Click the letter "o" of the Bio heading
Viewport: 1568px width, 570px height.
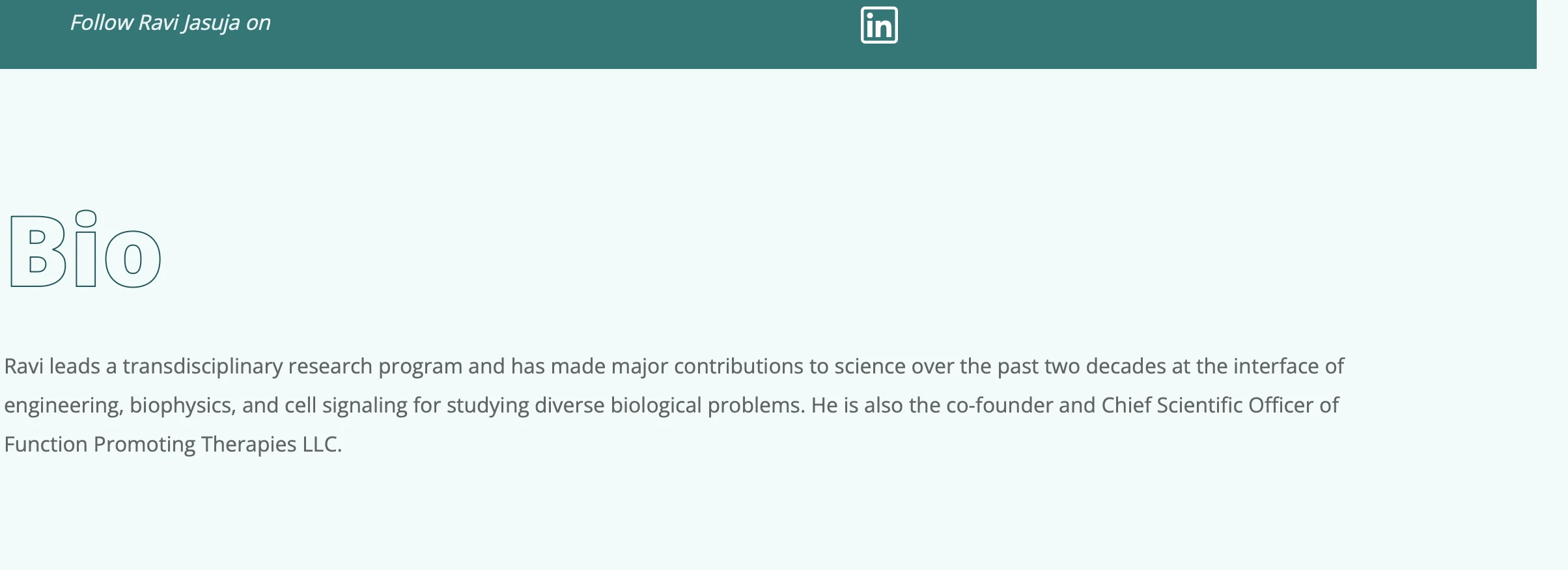[x=133, y=258]
